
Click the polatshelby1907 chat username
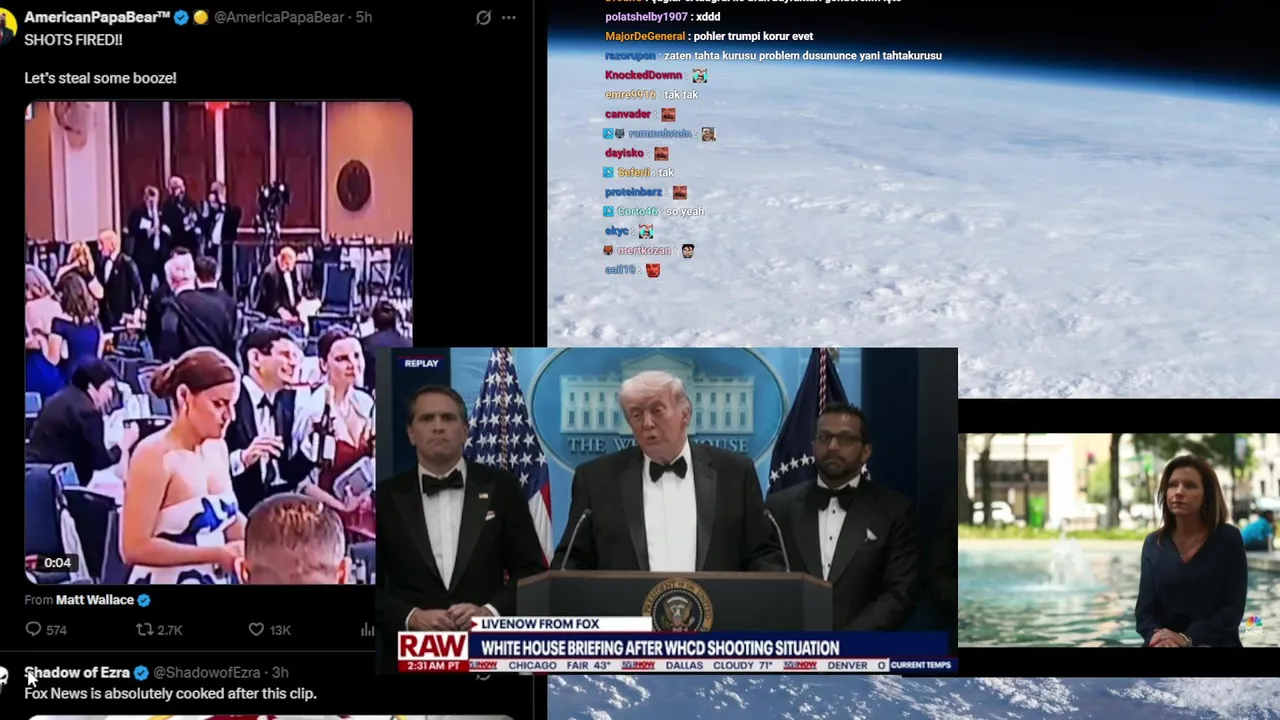pos(646,17)
